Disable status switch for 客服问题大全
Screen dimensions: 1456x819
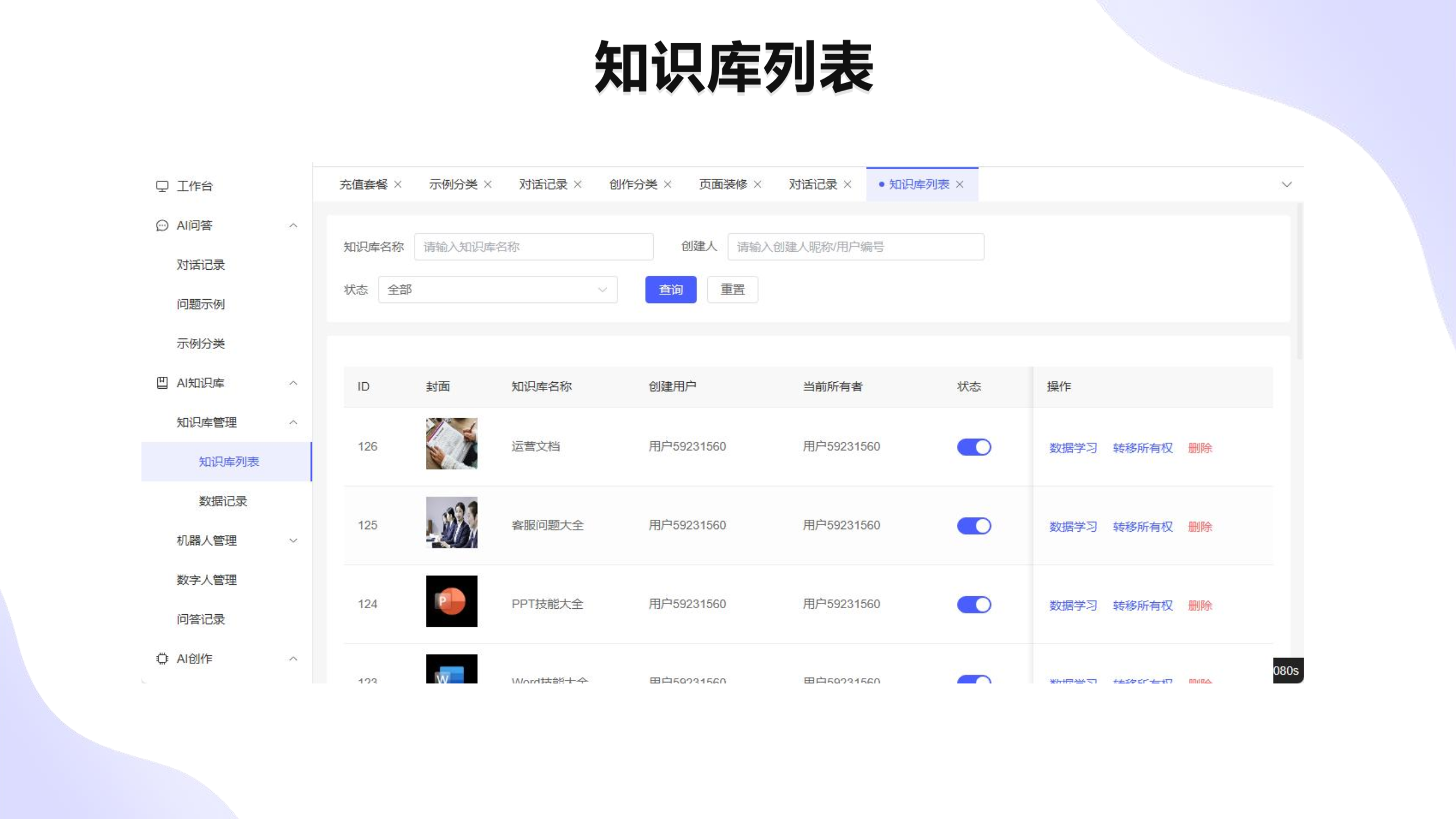[974, 526]
